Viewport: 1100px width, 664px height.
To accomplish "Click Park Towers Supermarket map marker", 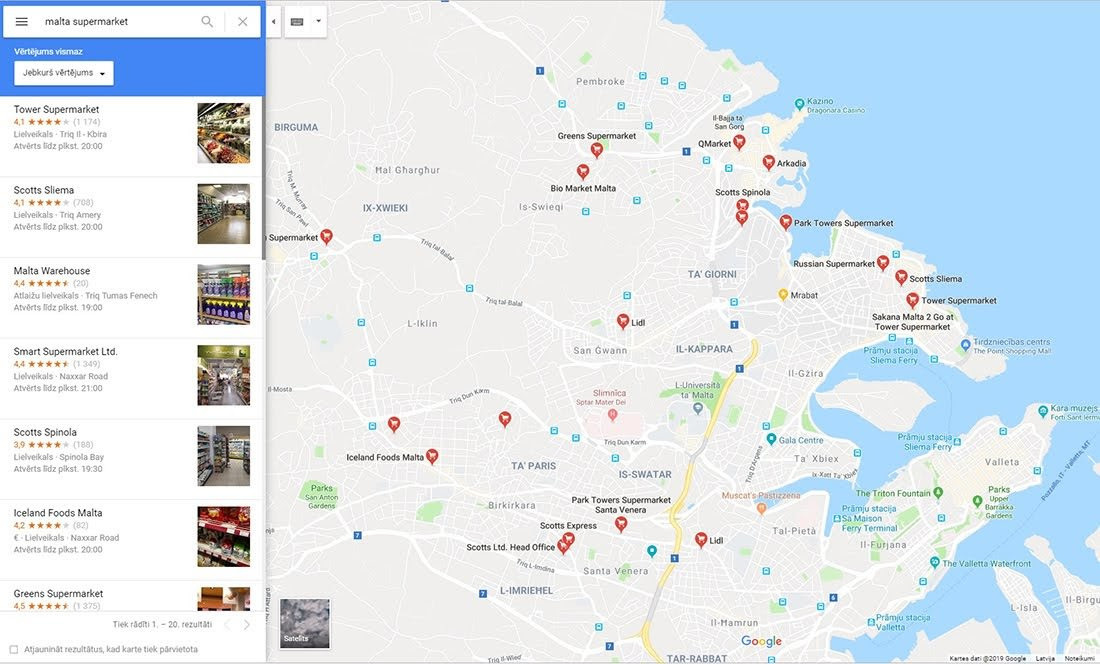I will 786,222.
